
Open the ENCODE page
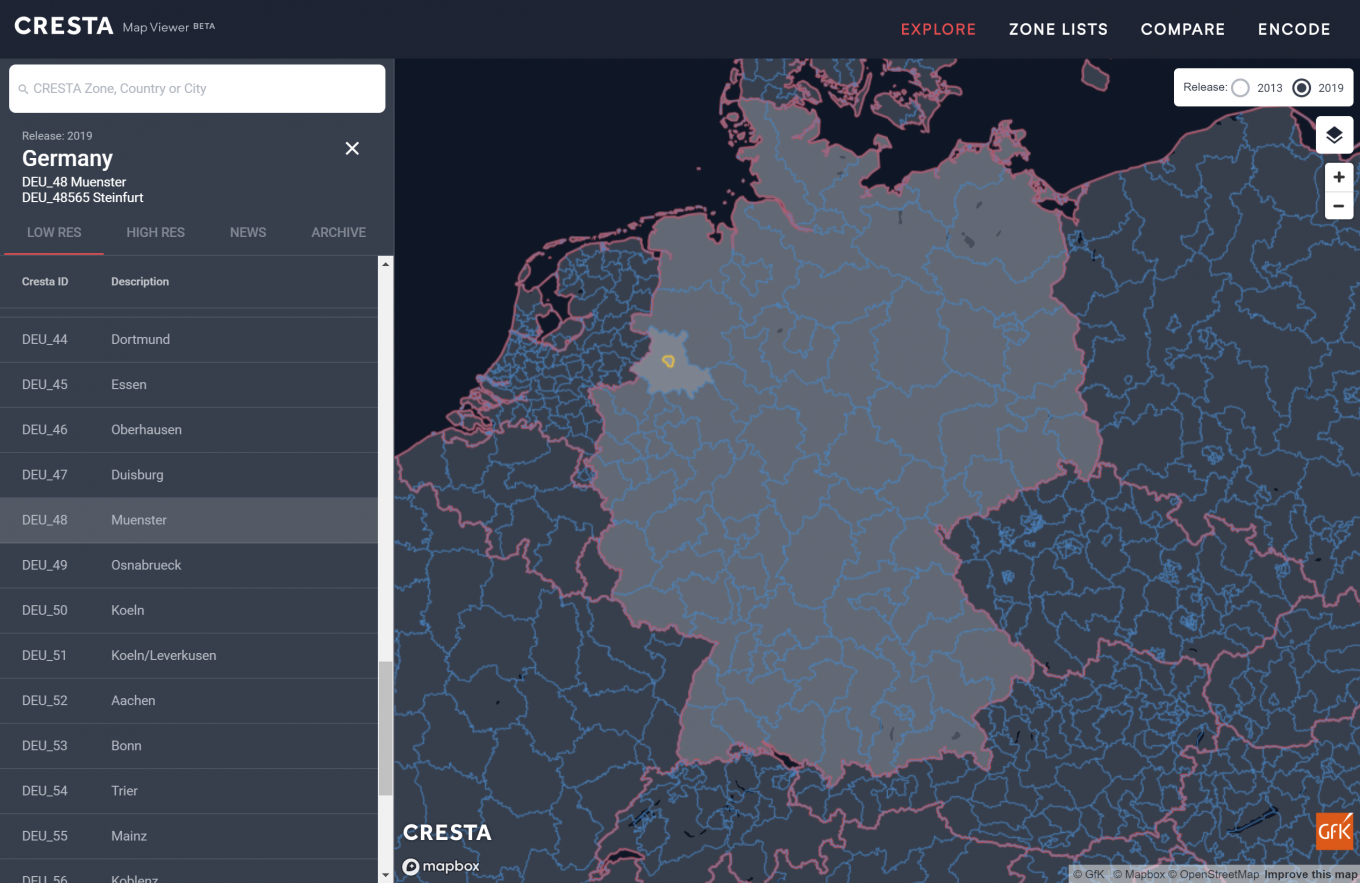tap(1294, 29)
